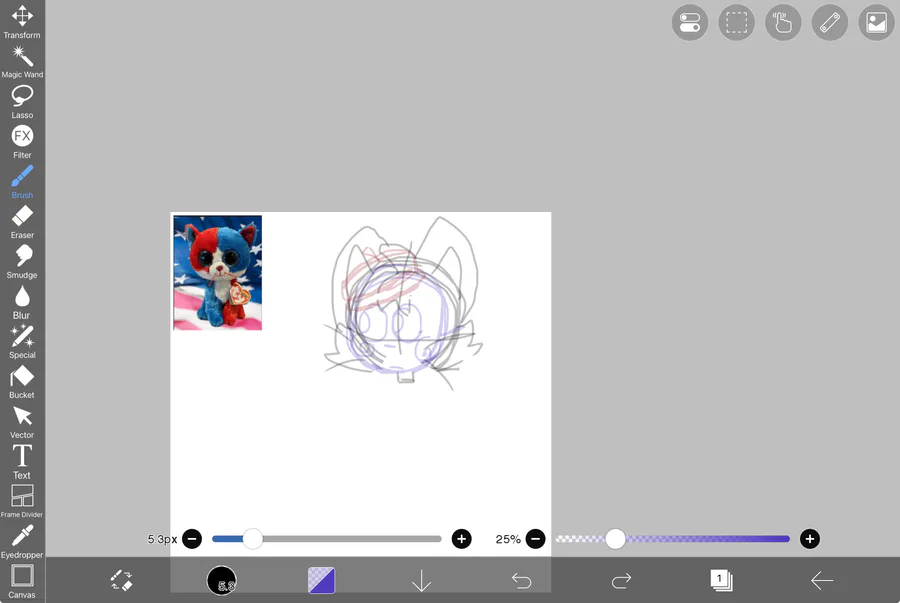The height and width of the screenshot is (603, 900).
Task: Open the layers panel showing 1 layer
Action: tap(721, 580)
